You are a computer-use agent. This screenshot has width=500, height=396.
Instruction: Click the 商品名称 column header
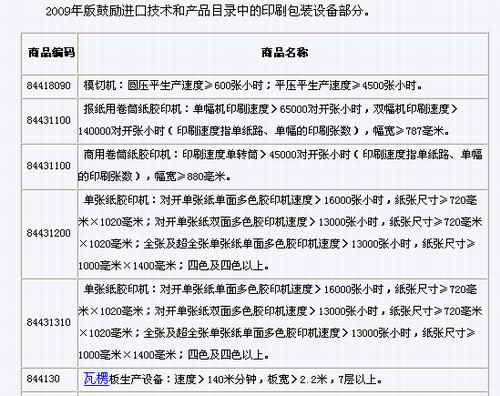click(x=284, y=53)
